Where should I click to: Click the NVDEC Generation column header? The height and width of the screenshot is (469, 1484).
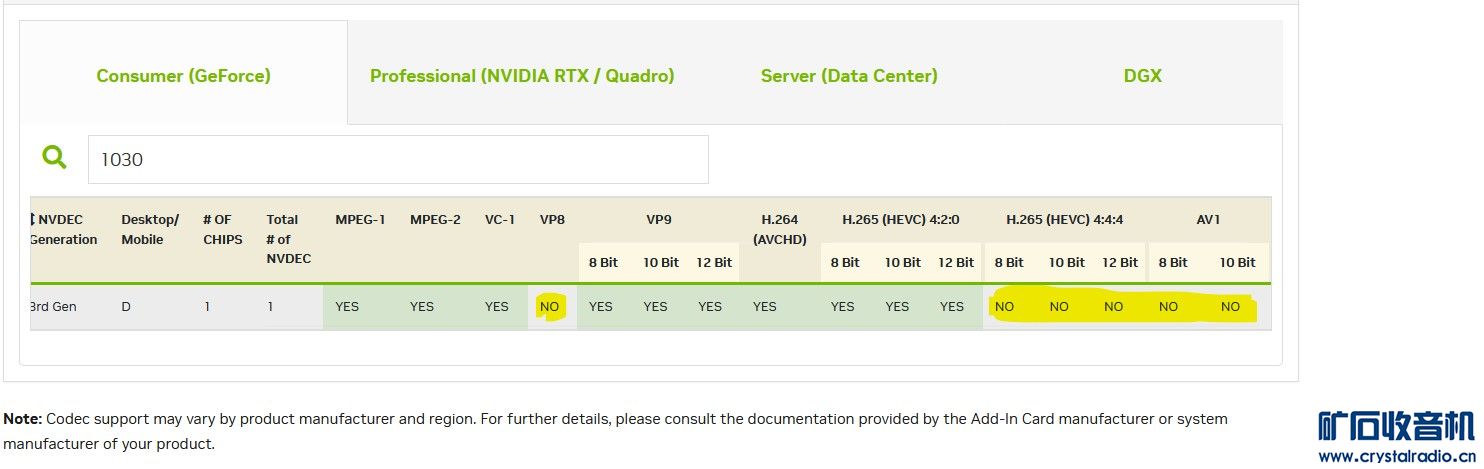click(64, 229)
